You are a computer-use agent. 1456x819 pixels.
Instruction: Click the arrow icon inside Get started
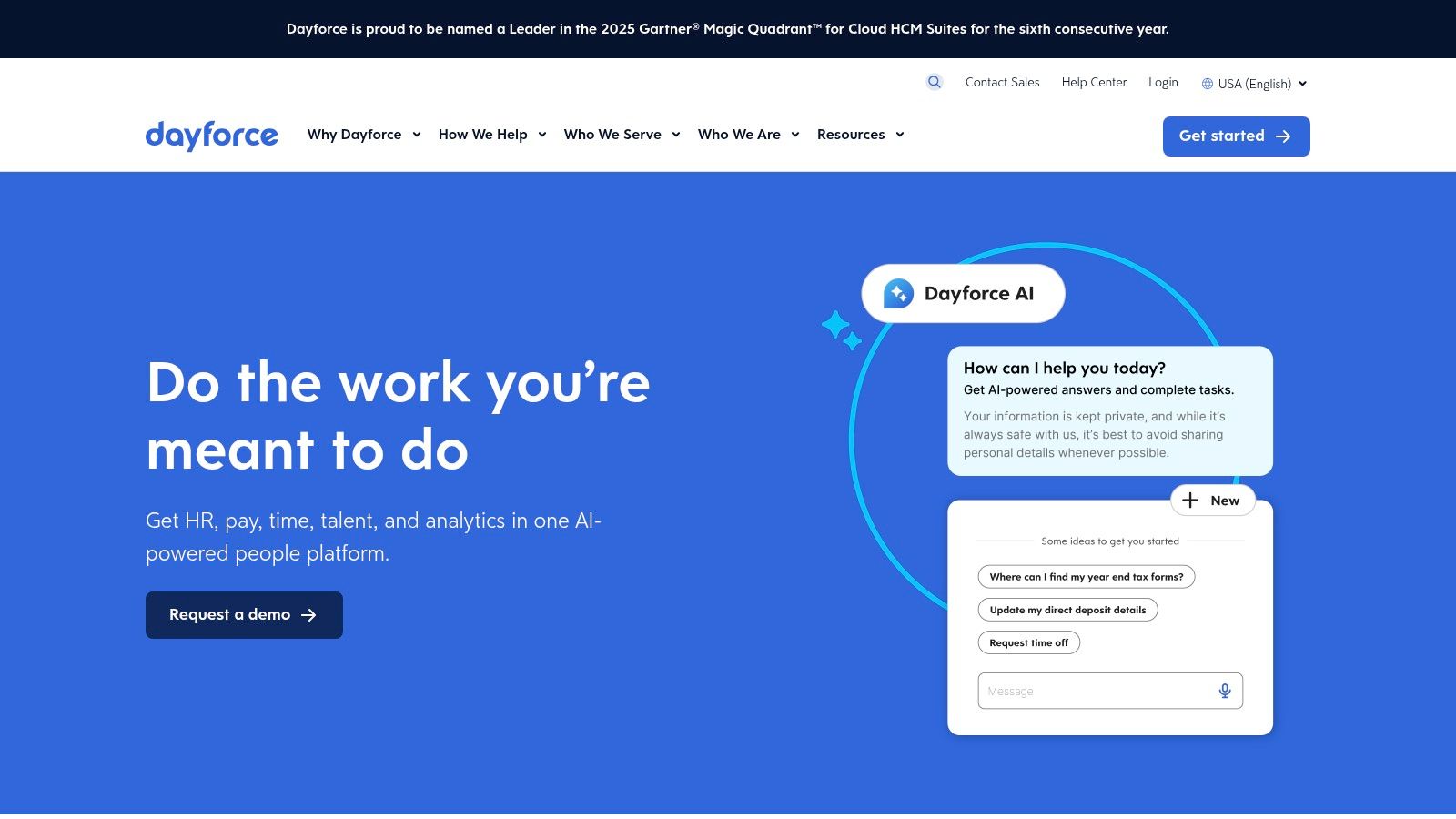pos(1283,136)
